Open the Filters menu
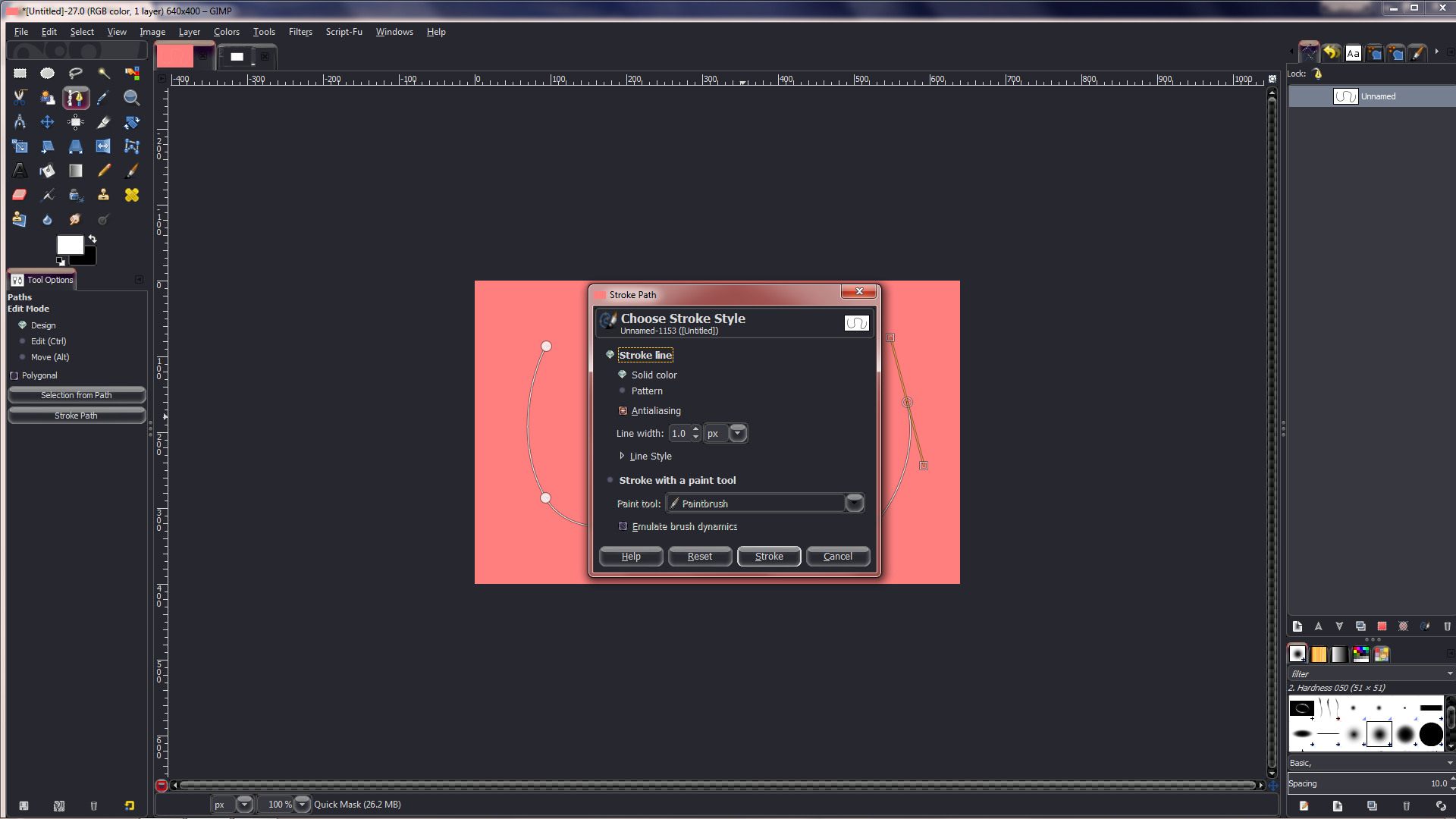1456x819 pixels. [x=300, y=32]
